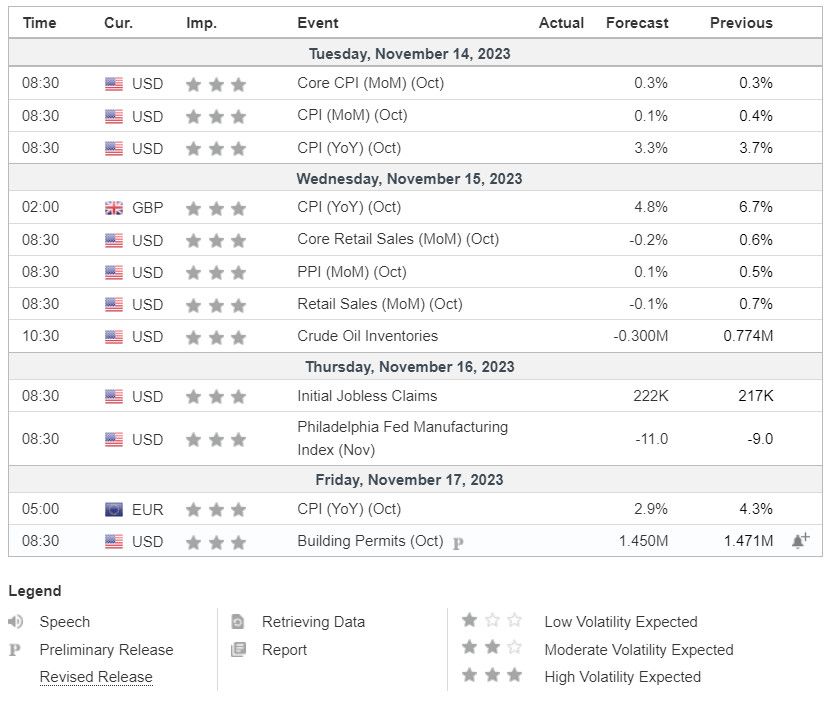Click the UK flag icon beside GBP
This screenshot has width=829, height=712.
click(x=114, y=208)
